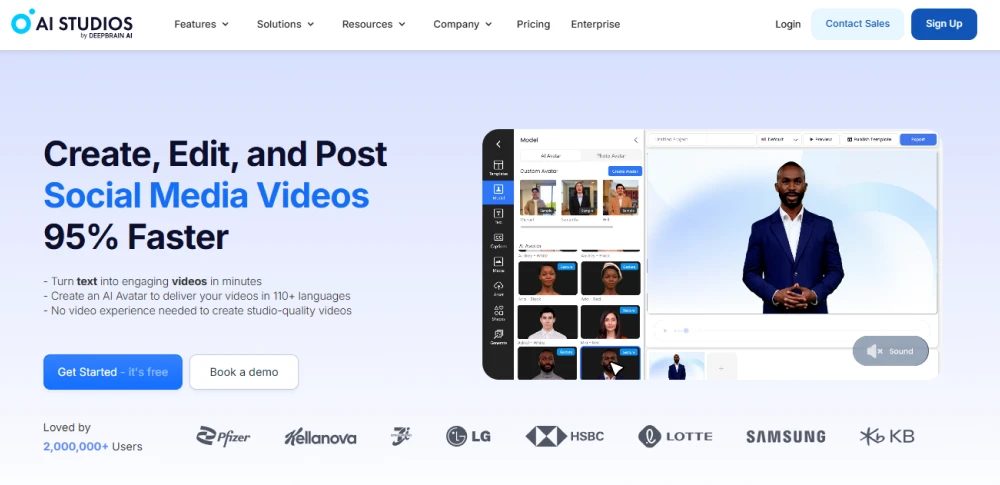This screenshot has width=1000, height=485.
Task: Click Get Started - it's free
Action: tap(113, 372)
